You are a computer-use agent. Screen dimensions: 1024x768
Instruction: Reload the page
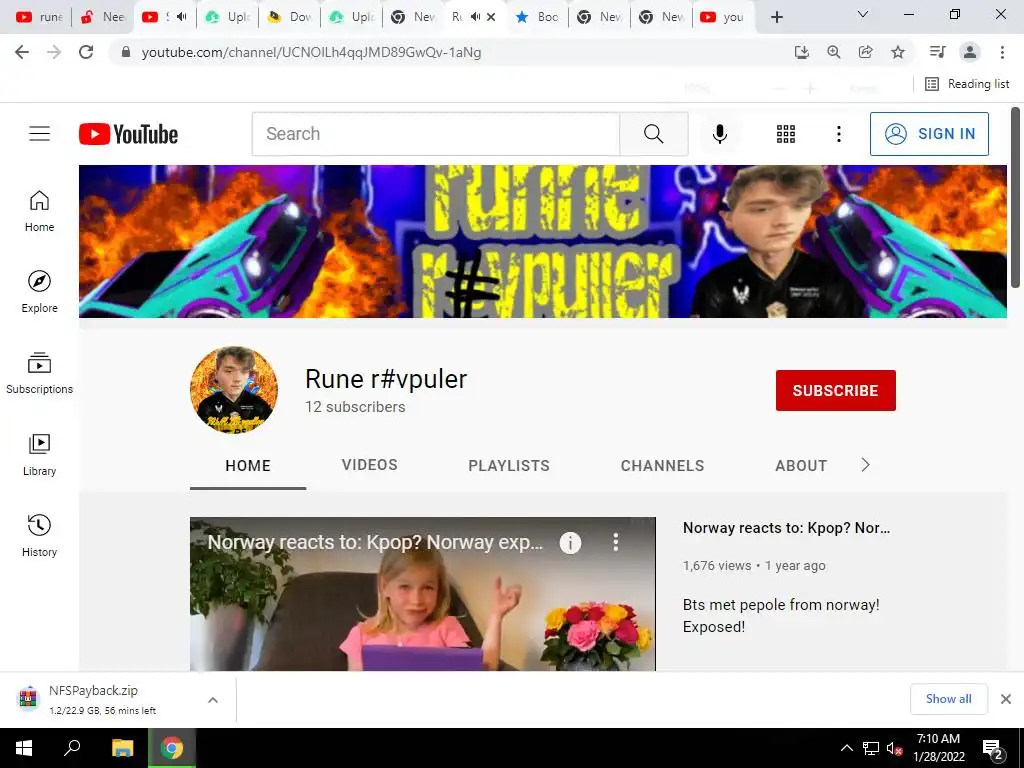(86, 52)
